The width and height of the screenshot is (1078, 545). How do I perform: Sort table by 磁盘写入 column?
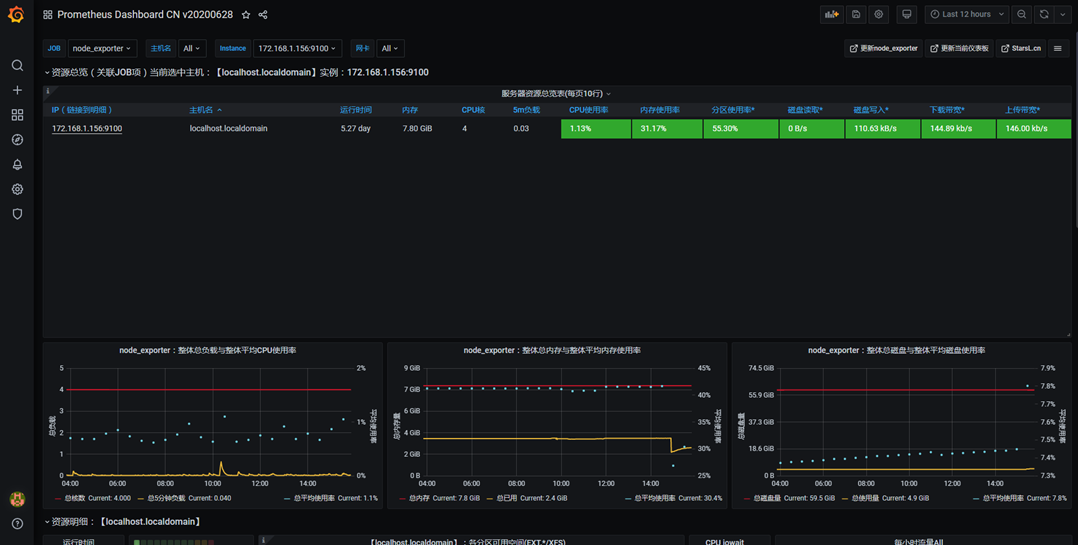pyautogui.click(x=871, y=110)
